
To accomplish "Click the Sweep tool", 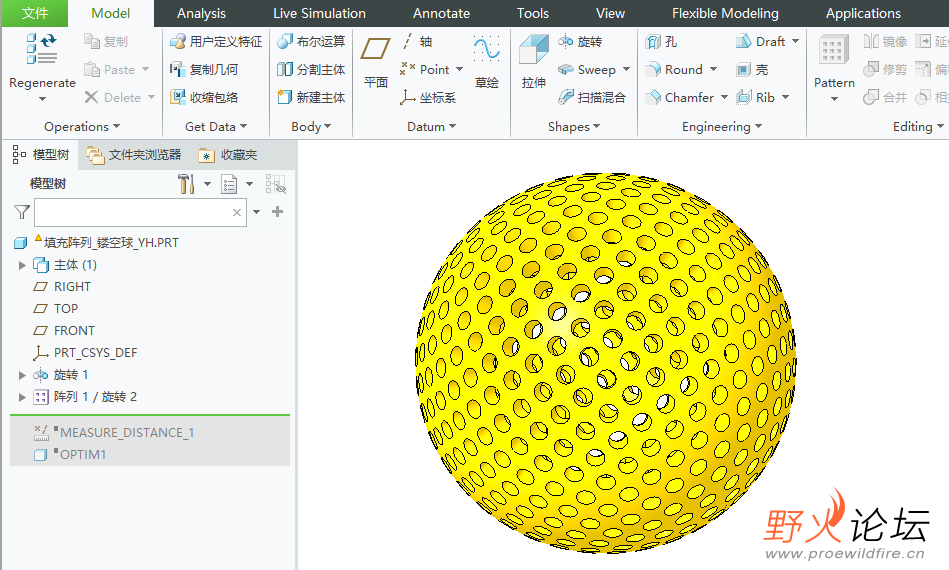I will pos(586,70).
